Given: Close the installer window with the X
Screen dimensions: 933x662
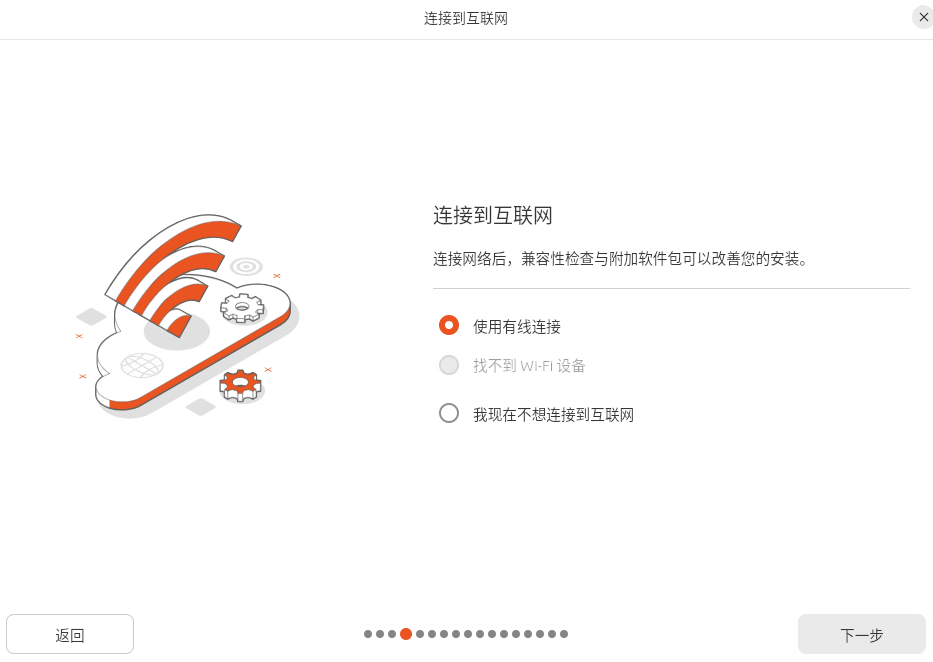Looking at the screenshot, I should (923, 17).
